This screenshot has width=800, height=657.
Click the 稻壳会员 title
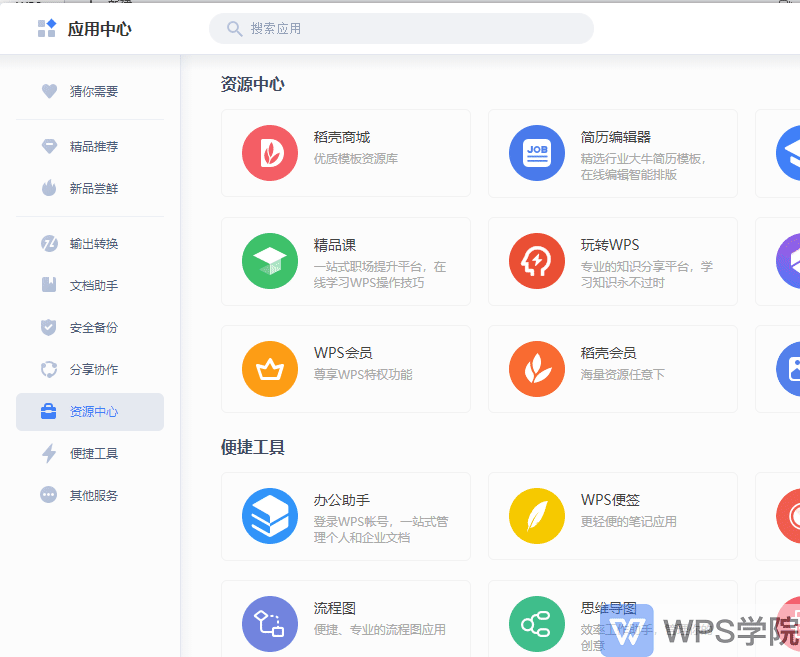pos(608,353)
